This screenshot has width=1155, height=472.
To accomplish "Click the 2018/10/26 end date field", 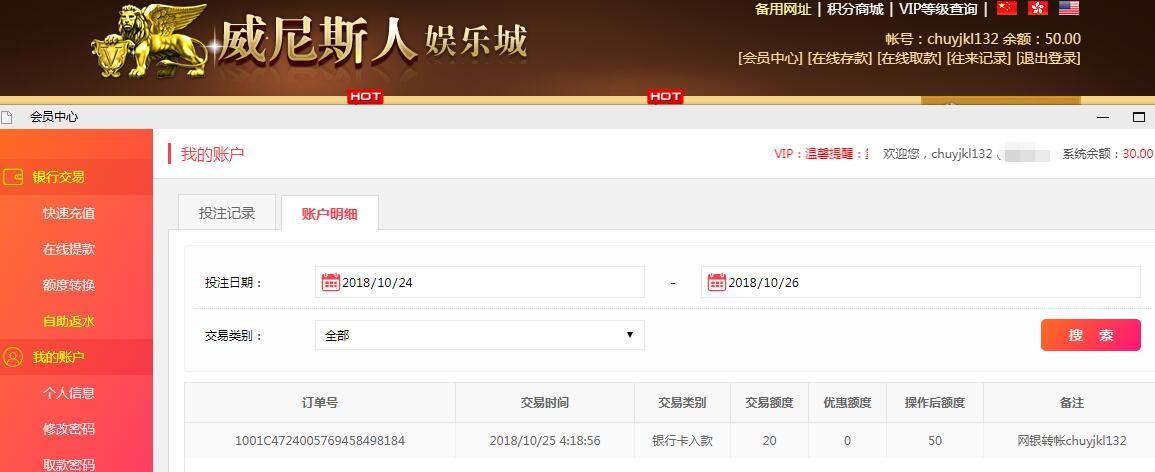I will tap(930, 282).
